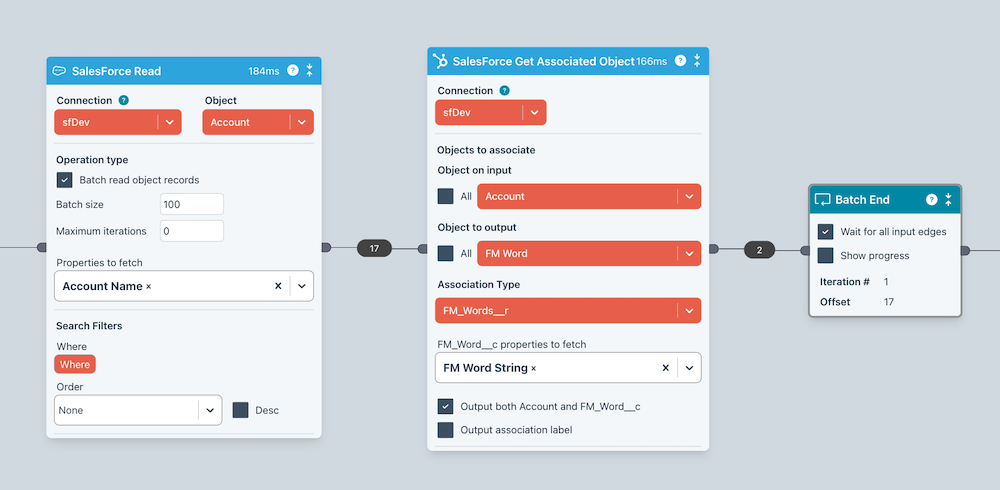The width and height of the screenshot is (1000, 490).
Task: Click the 166ms execution time label
Action: pos(652,61)
